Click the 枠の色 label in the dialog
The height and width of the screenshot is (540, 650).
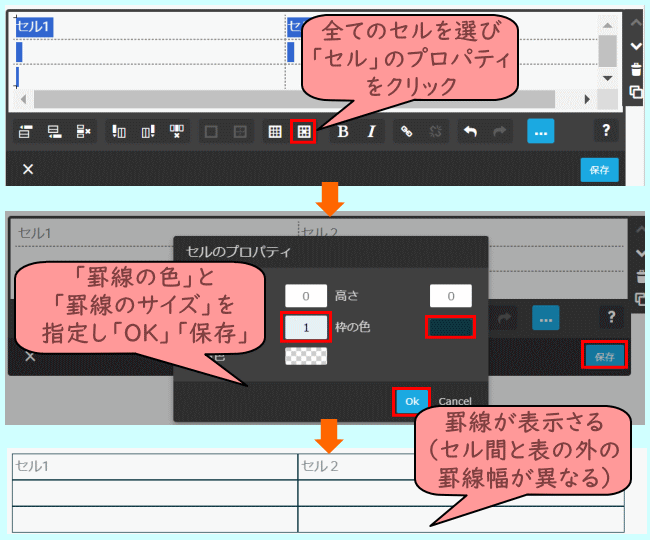pos(352,327)
